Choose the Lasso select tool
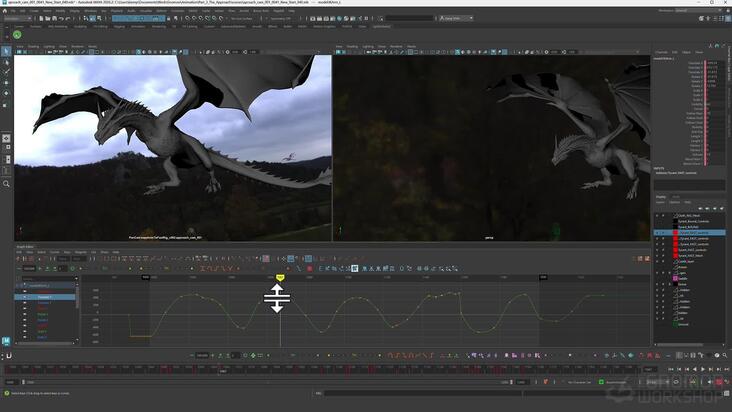 coord(6,62)
